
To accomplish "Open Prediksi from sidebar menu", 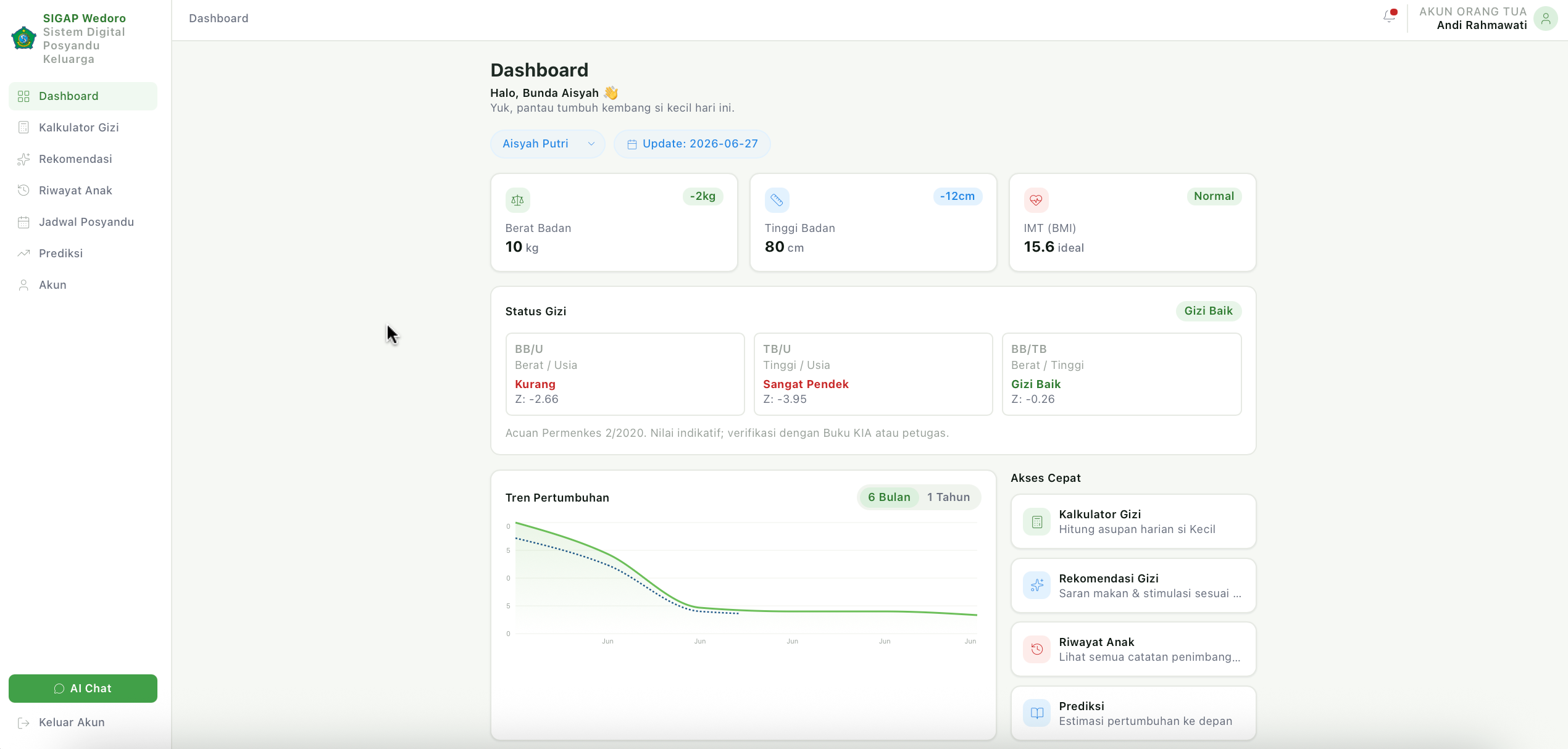I will pos(83,254).
